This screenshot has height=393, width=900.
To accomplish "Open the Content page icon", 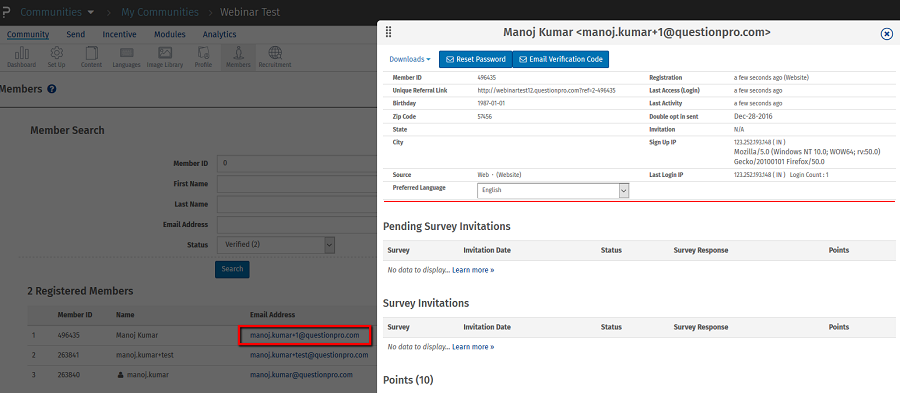I will pos(91,57).
